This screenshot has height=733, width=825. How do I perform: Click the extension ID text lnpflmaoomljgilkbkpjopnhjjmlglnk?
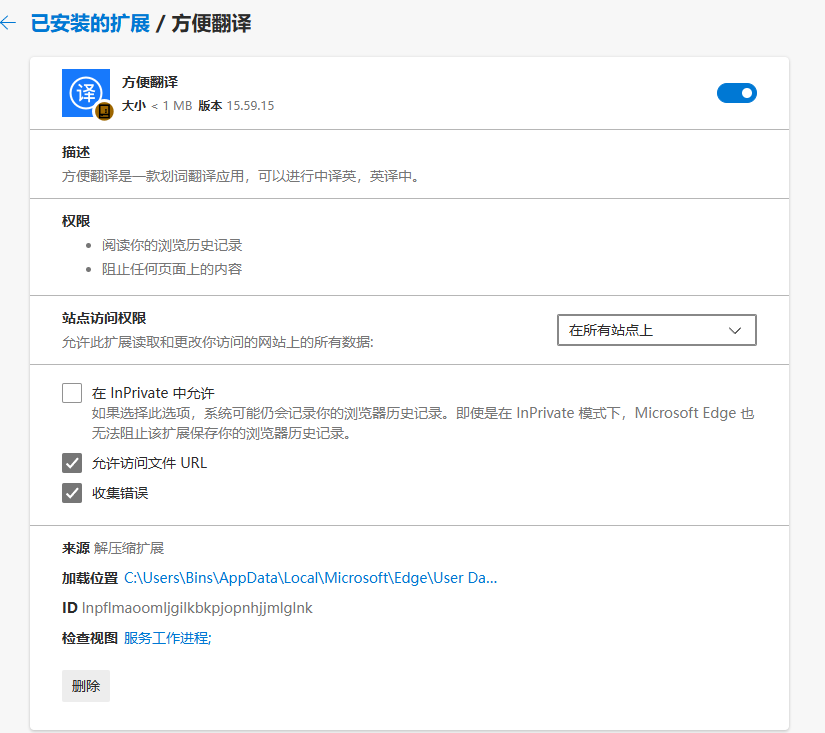coord(197,608)
